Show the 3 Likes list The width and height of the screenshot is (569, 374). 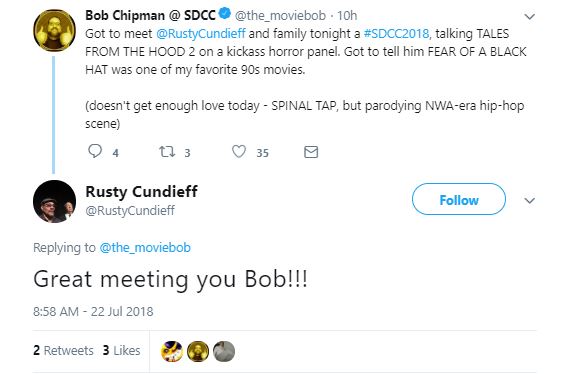(x=121, y=350)
